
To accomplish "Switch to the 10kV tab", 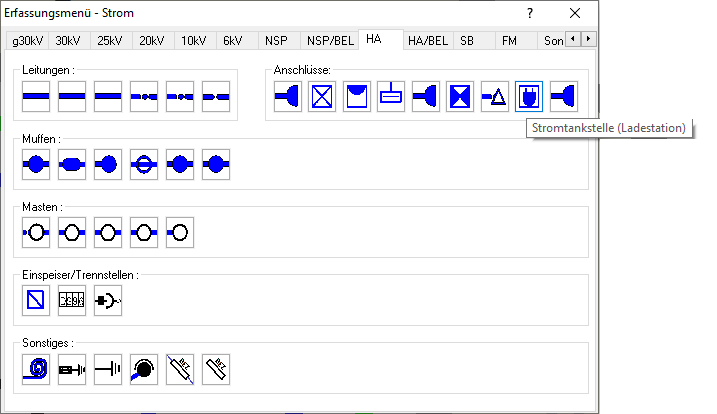I will (x=194, y=41).
